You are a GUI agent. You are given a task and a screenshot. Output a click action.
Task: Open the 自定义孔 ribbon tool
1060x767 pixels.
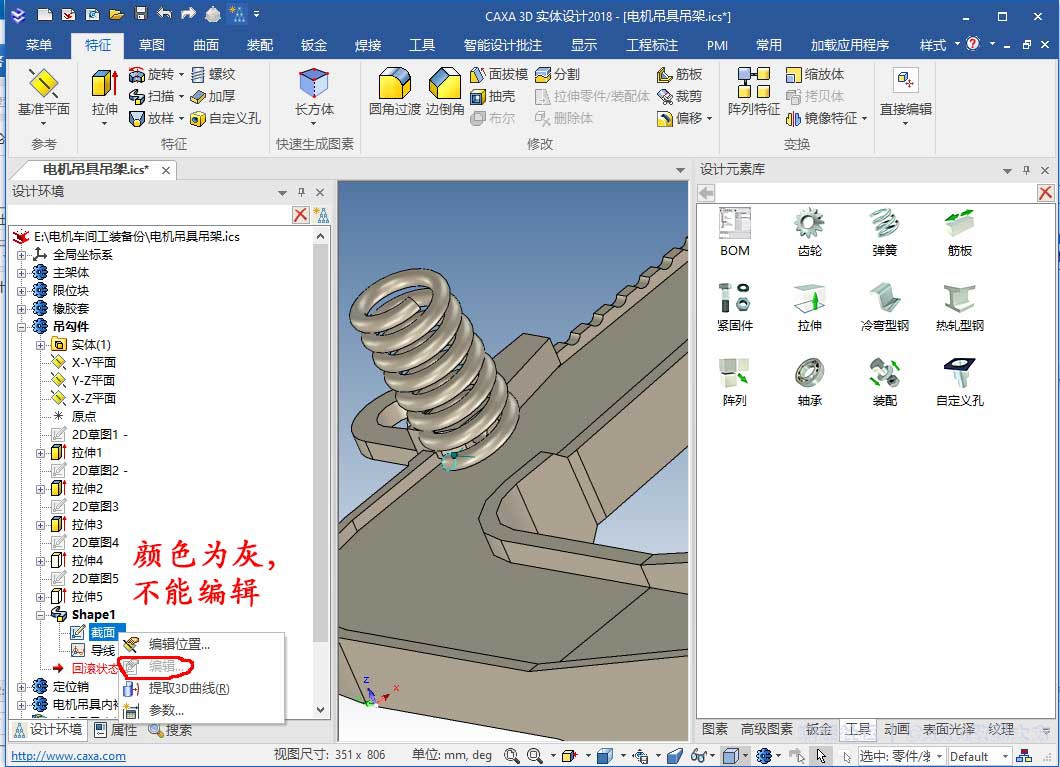226,118
